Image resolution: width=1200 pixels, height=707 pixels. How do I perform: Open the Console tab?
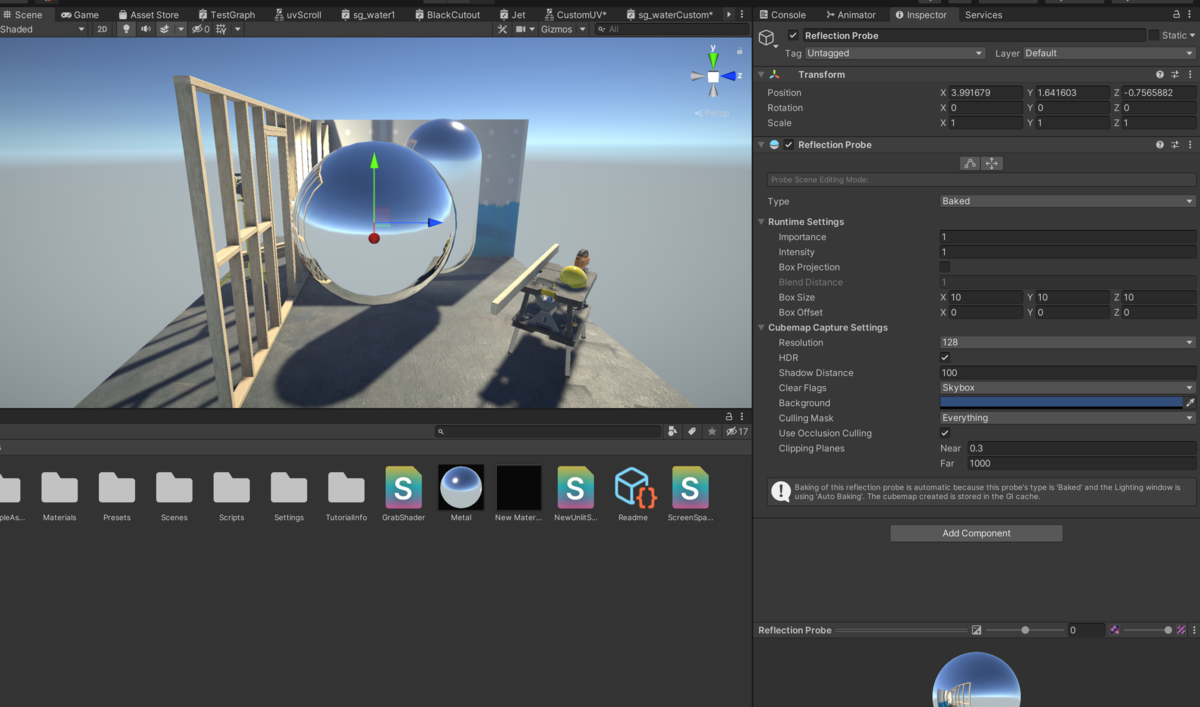coord(790,14)
